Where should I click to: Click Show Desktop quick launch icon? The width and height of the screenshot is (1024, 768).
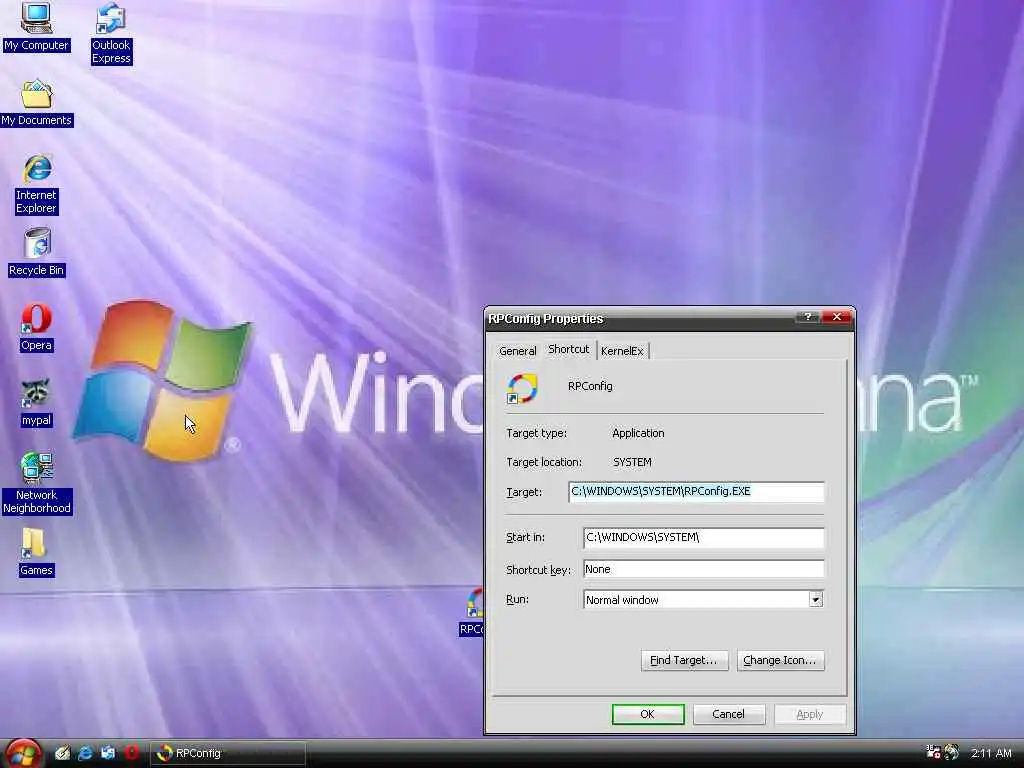tap(62, 753)
